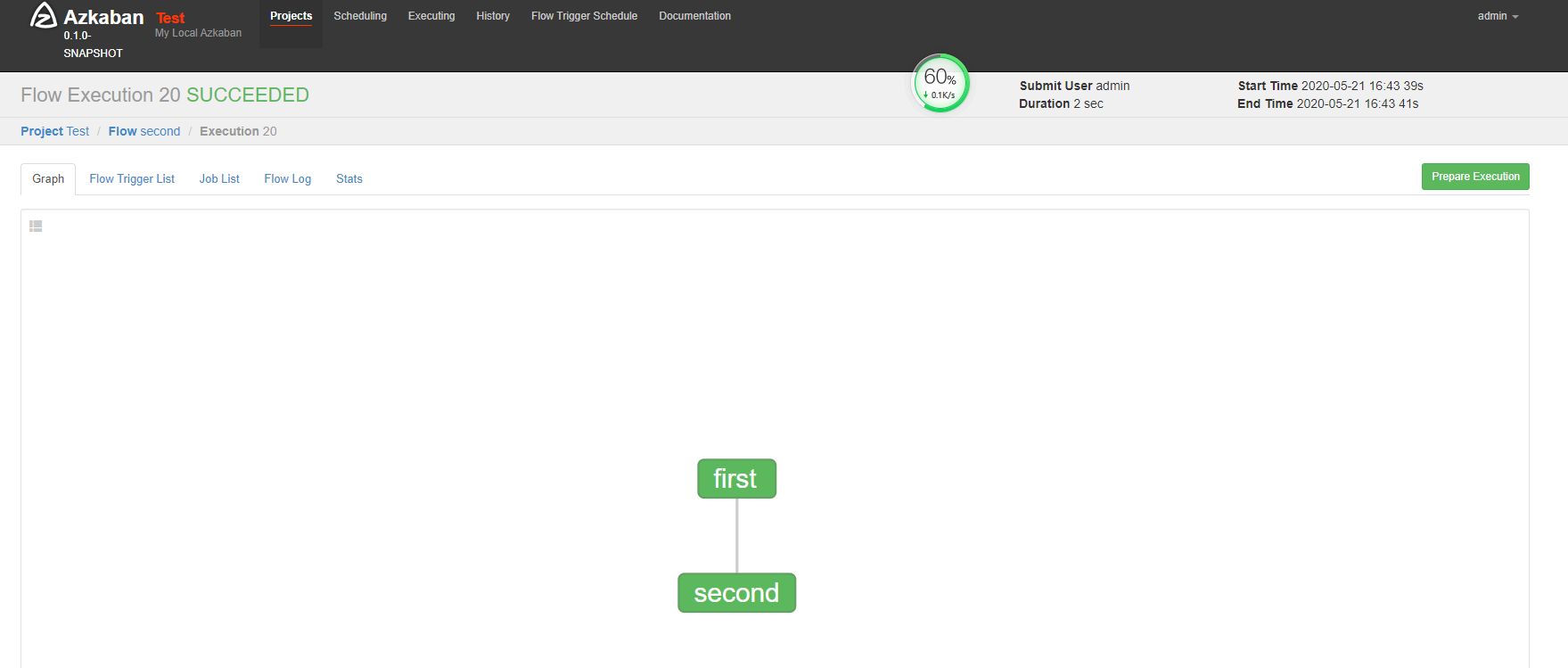Follow the Flow second breadcrumb link
Image resolution: width=1568 pixels, height=668 pixels.
(144, 131)
